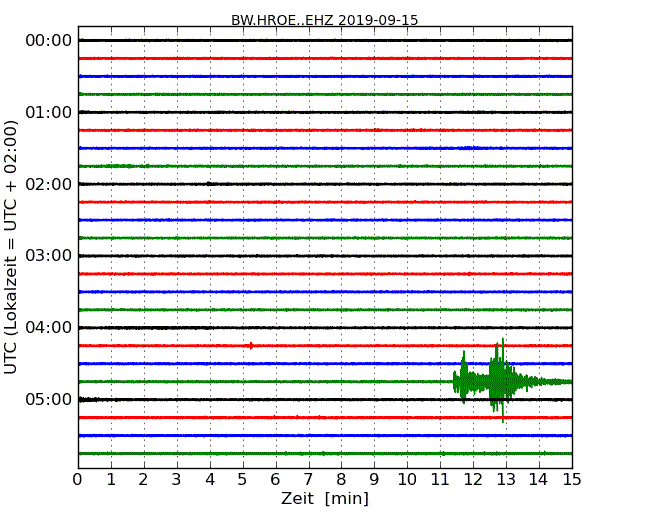
Task: Click the 02:00 time label
Action: point(49,184)
